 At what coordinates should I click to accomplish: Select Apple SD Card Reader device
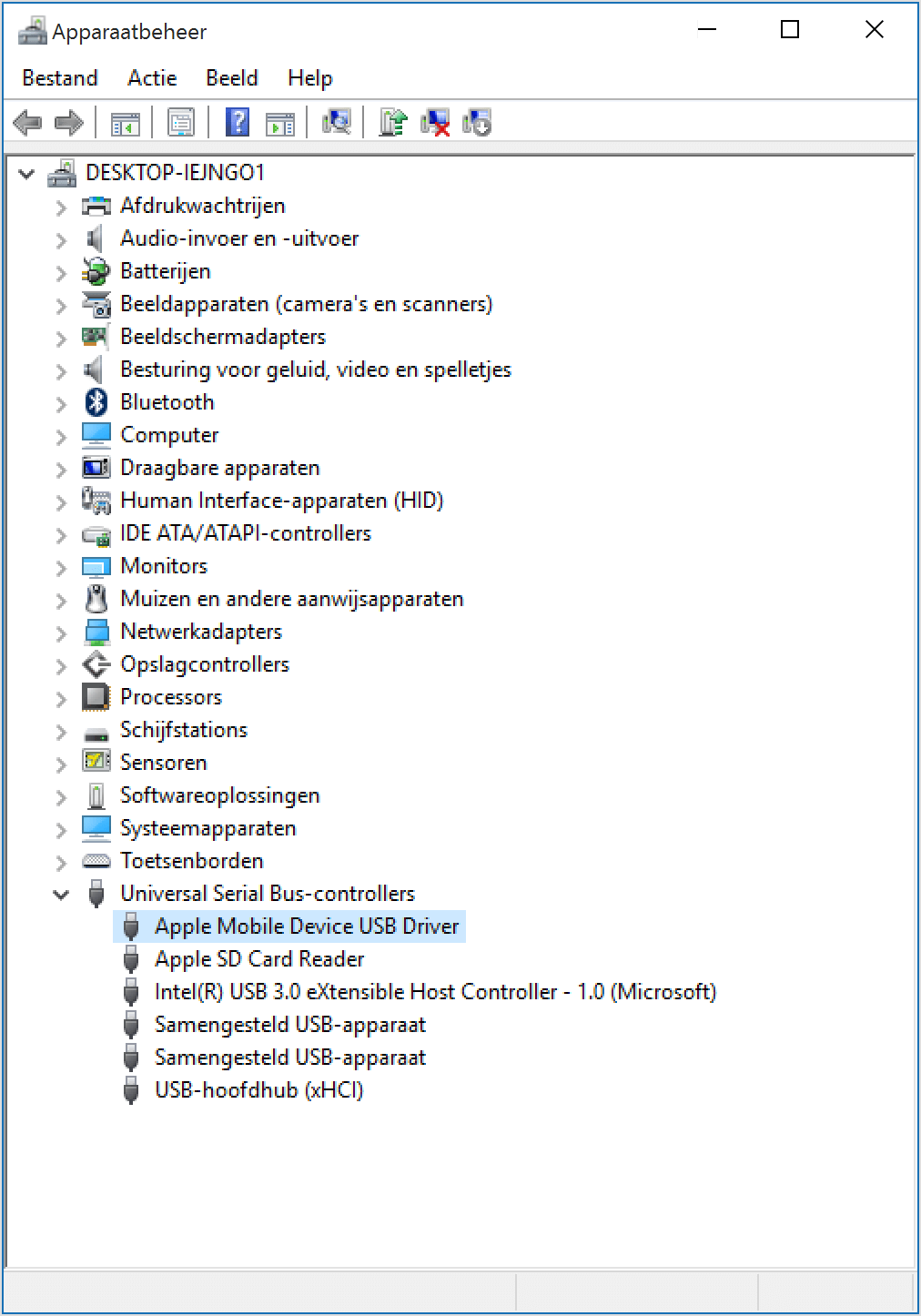pos(259,959)
